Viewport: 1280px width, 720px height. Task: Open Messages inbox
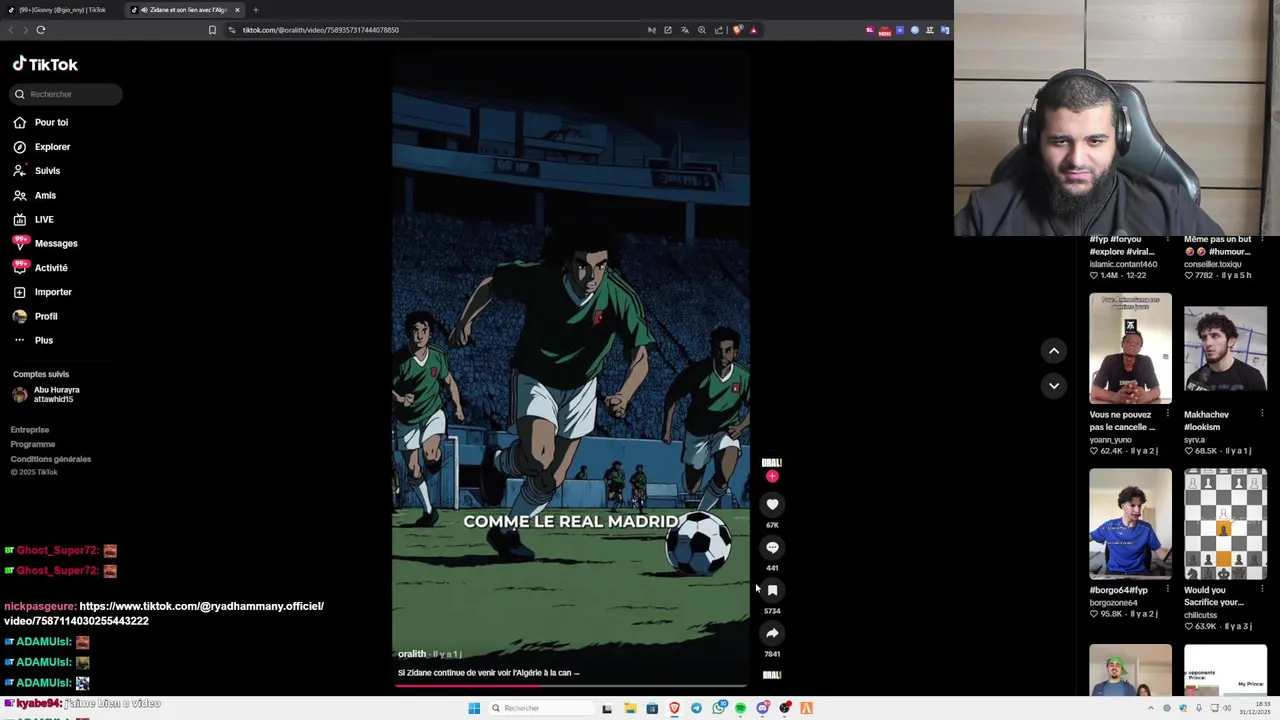[45, 243]
